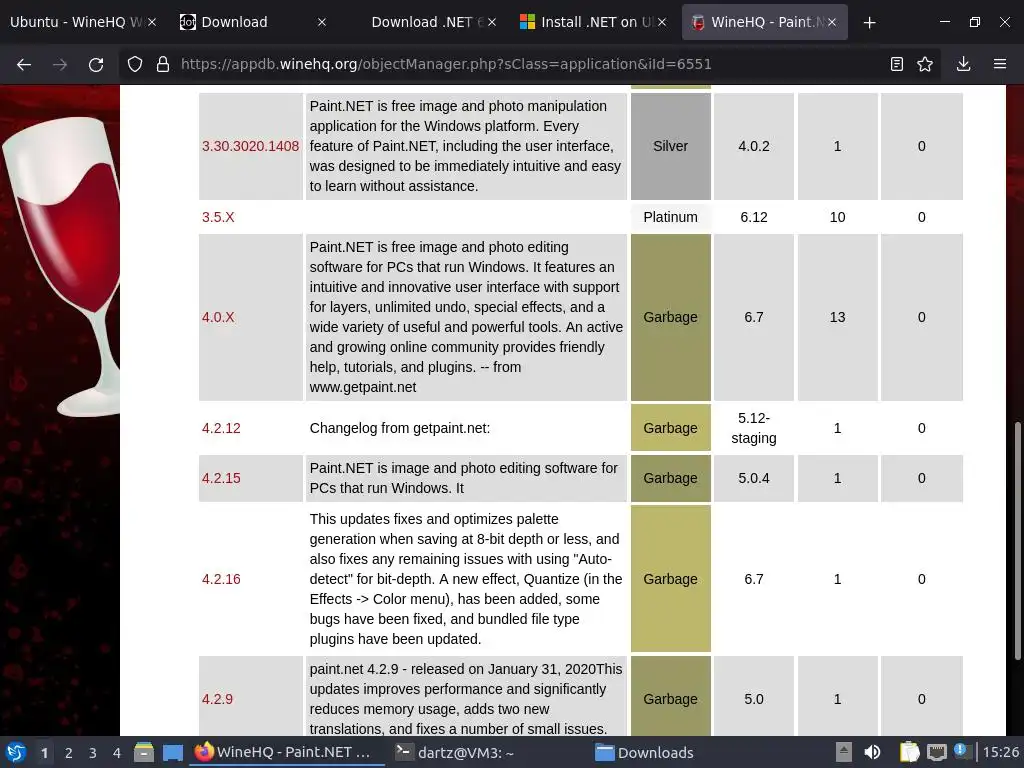This screenshot has width=1024, height=768.
Task: Switch to dartz@VM3 terminal window
Action: tap(488, 752)
